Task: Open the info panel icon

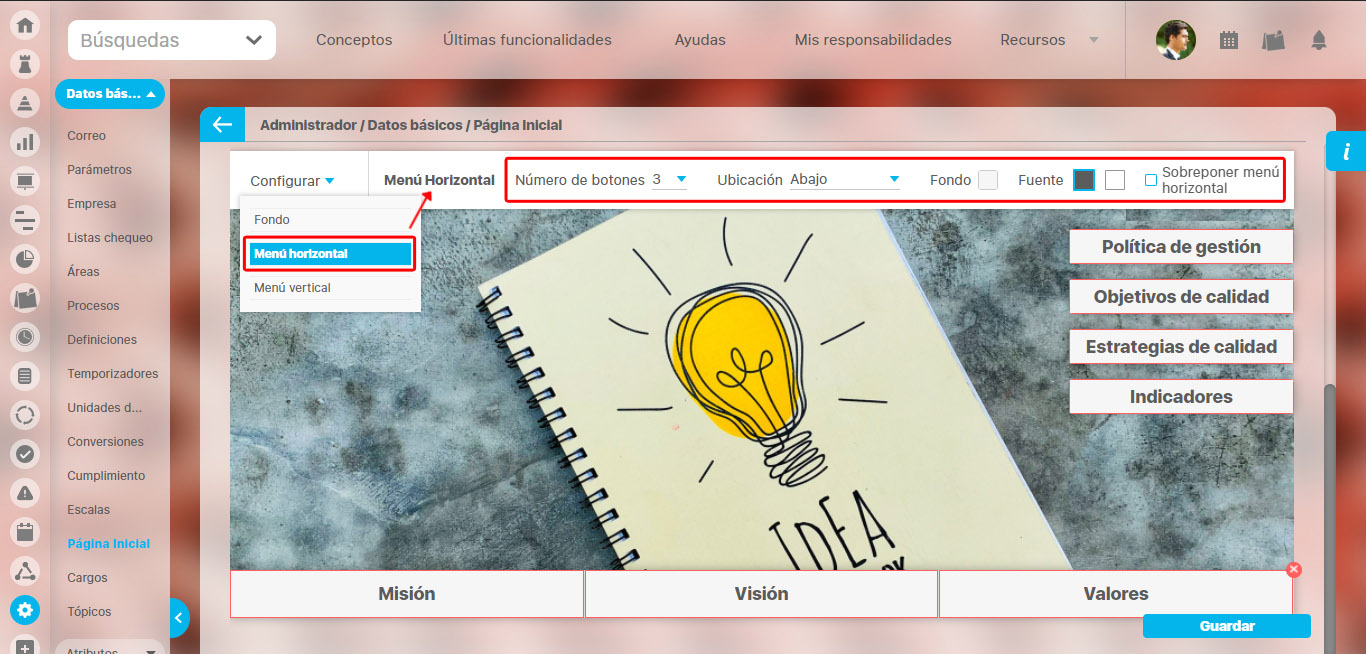Action: (1346, 151)
